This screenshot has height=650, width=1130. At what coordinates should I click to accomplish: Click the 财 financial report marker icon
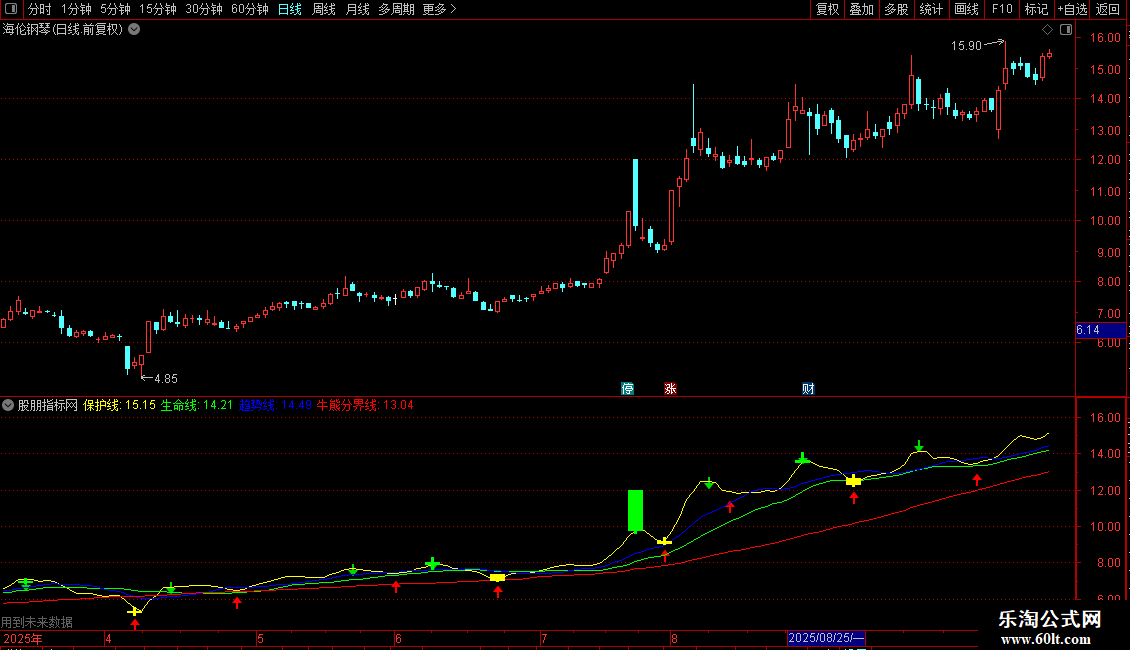(809, 389)
